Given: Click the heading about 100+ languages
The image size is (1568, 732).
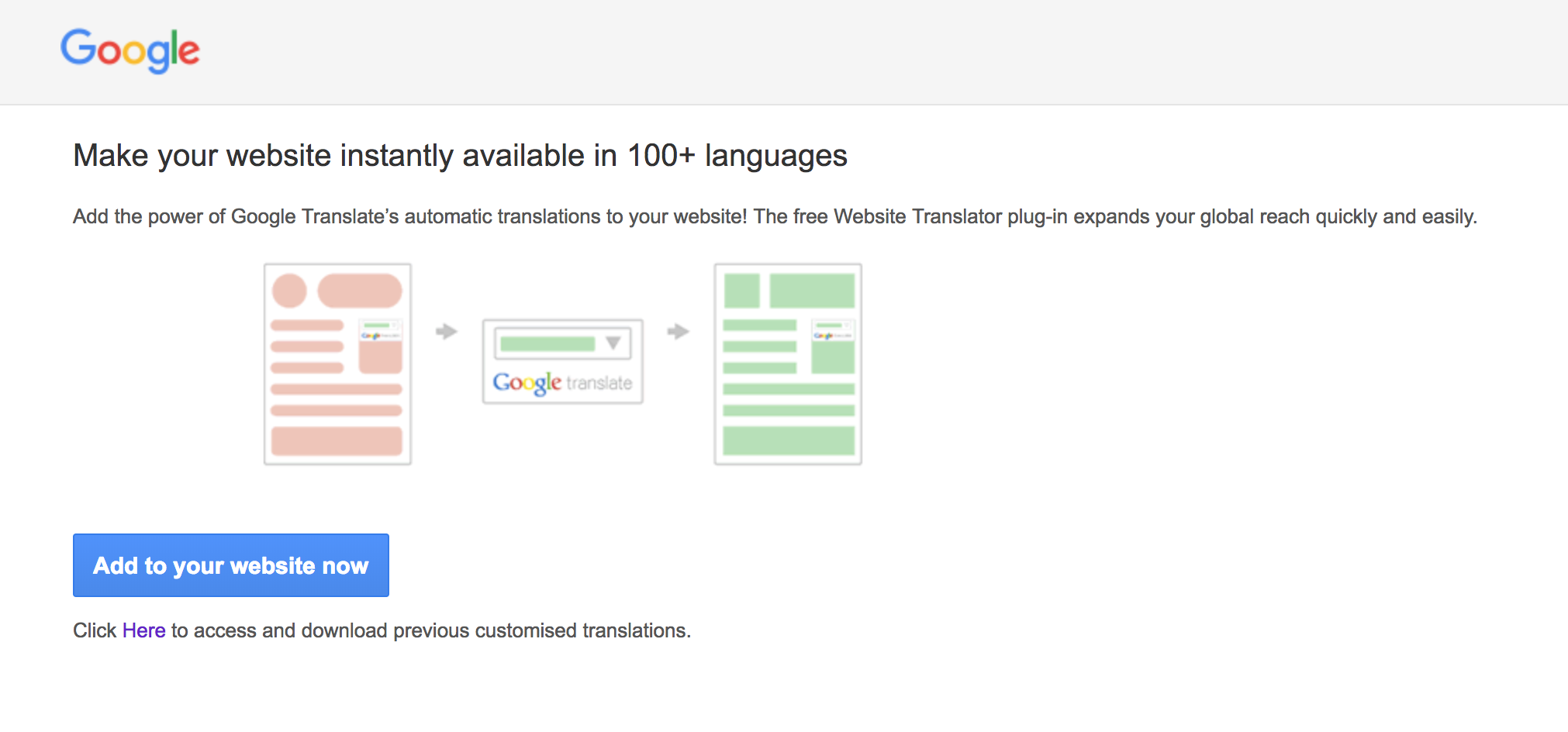Looking at the screenshot, I should tap(461, 155).
